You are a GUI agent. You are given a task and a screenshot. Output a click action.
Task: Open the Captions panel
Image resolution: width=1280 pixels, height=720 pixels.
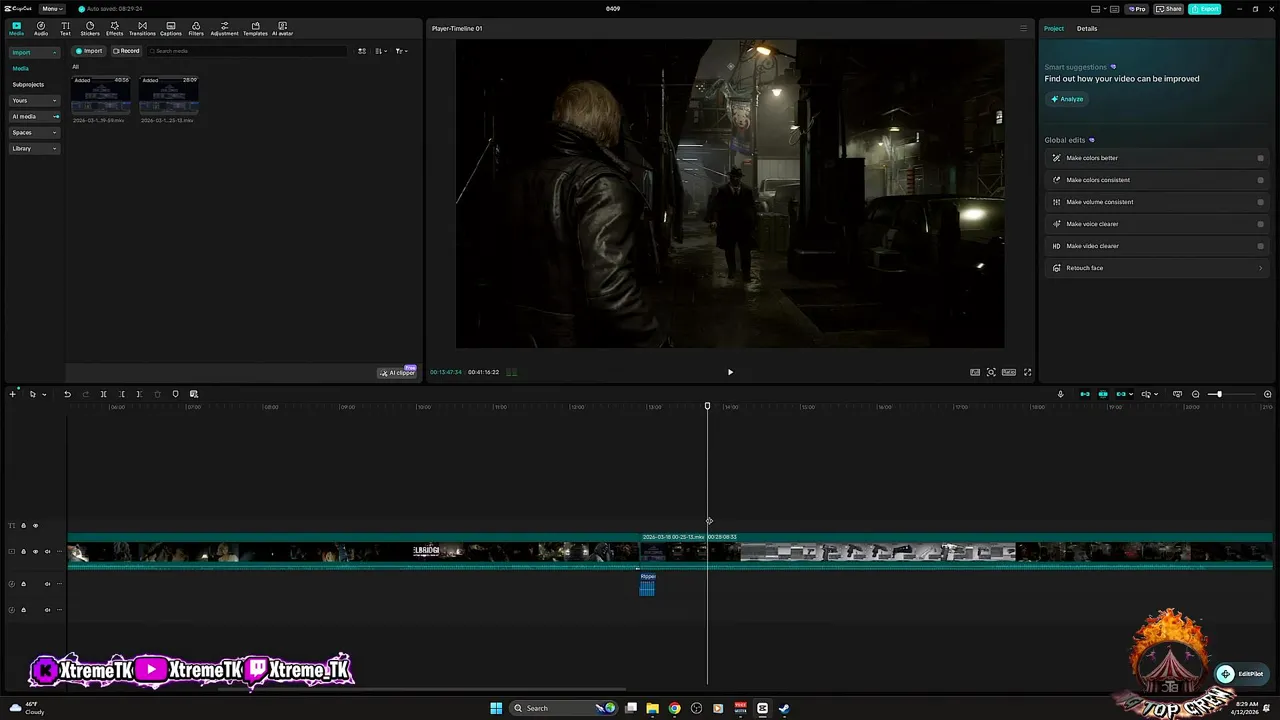[x=171, y=28]
